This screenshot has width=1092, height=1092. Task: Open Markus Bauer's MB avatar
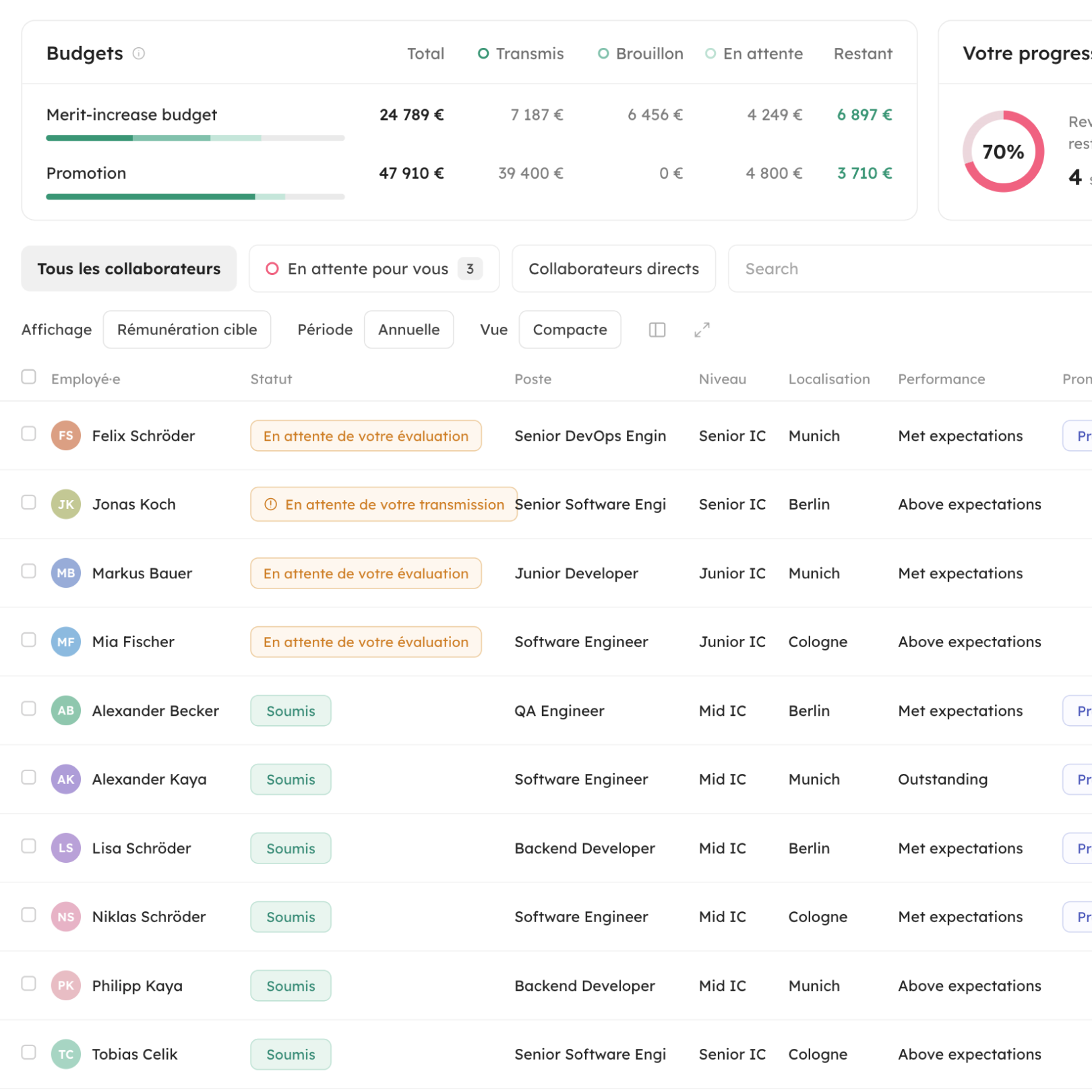tap(66, 573)
